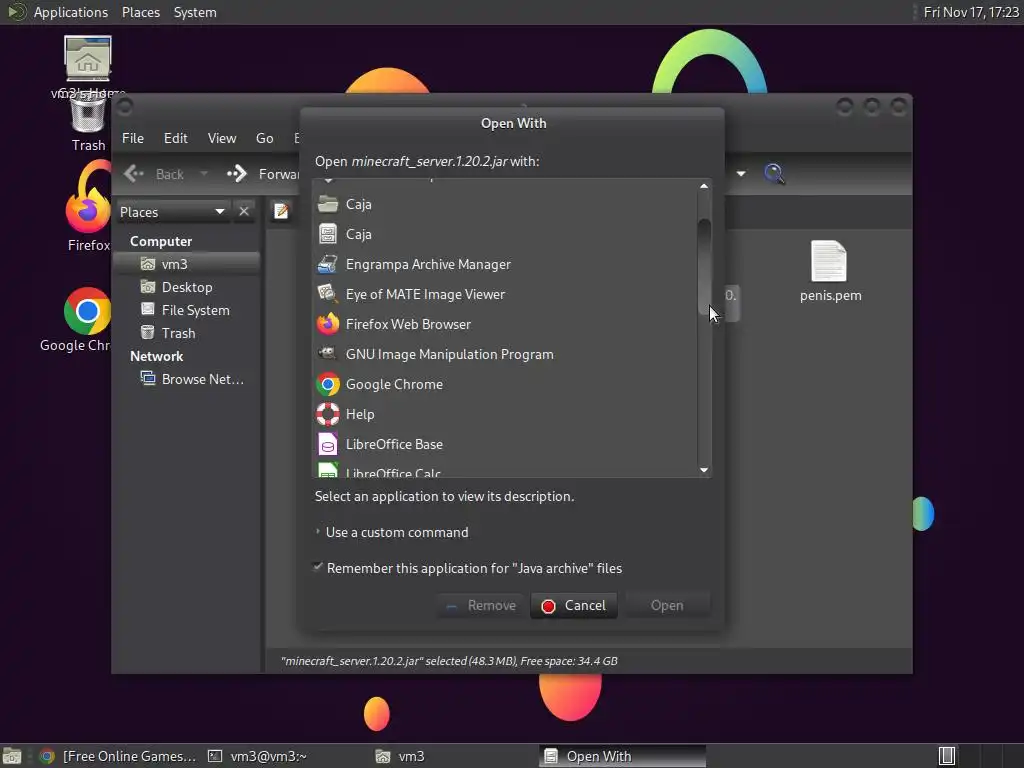Open File System in Places sidebar

(195, 310)
